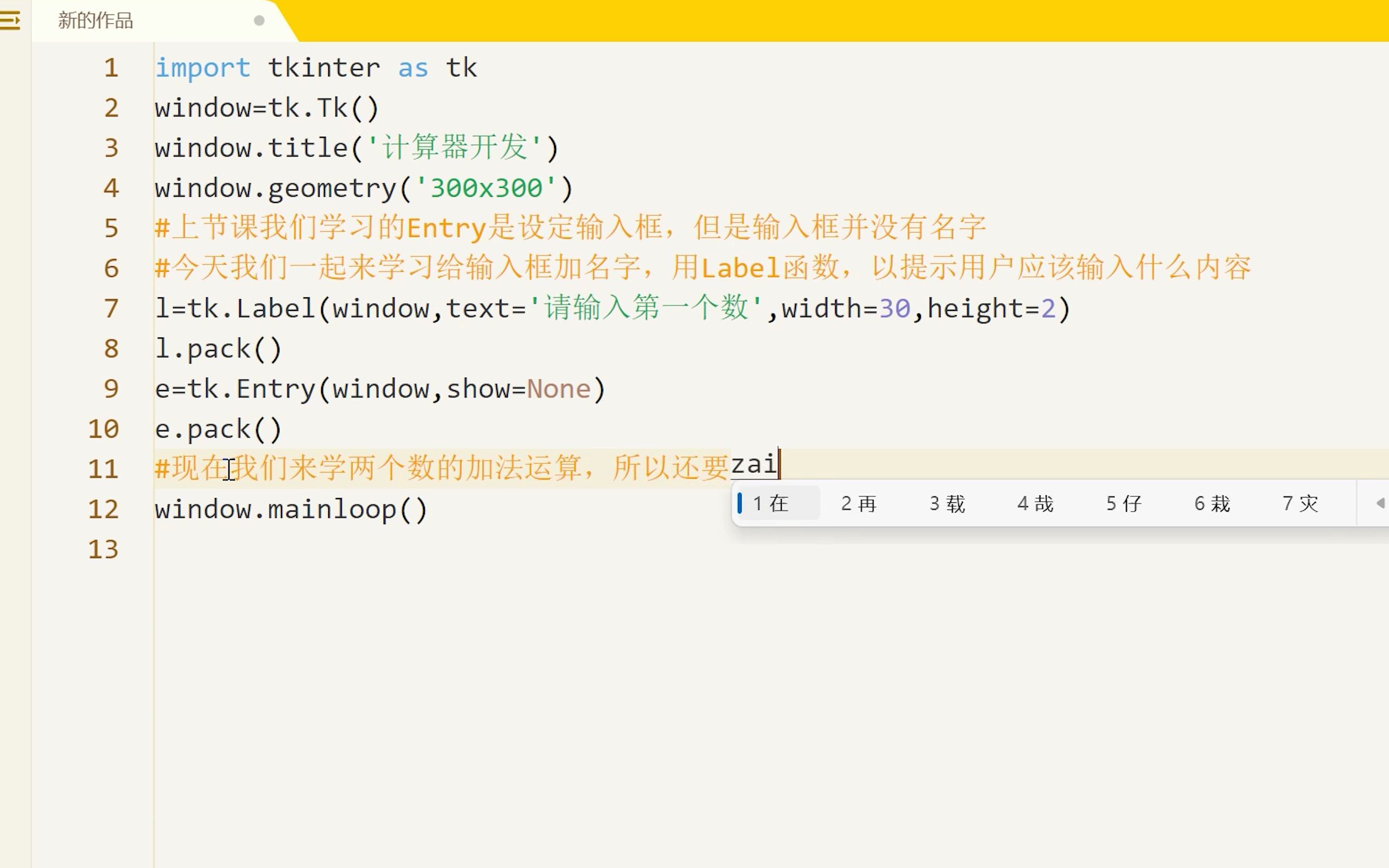
Task: Choose IME candidate 5 仔
Action: tap(1124, 503)
